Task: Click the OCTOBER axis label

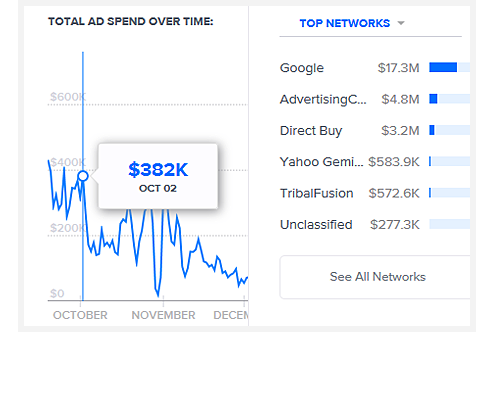Action: tap(80, 315)
